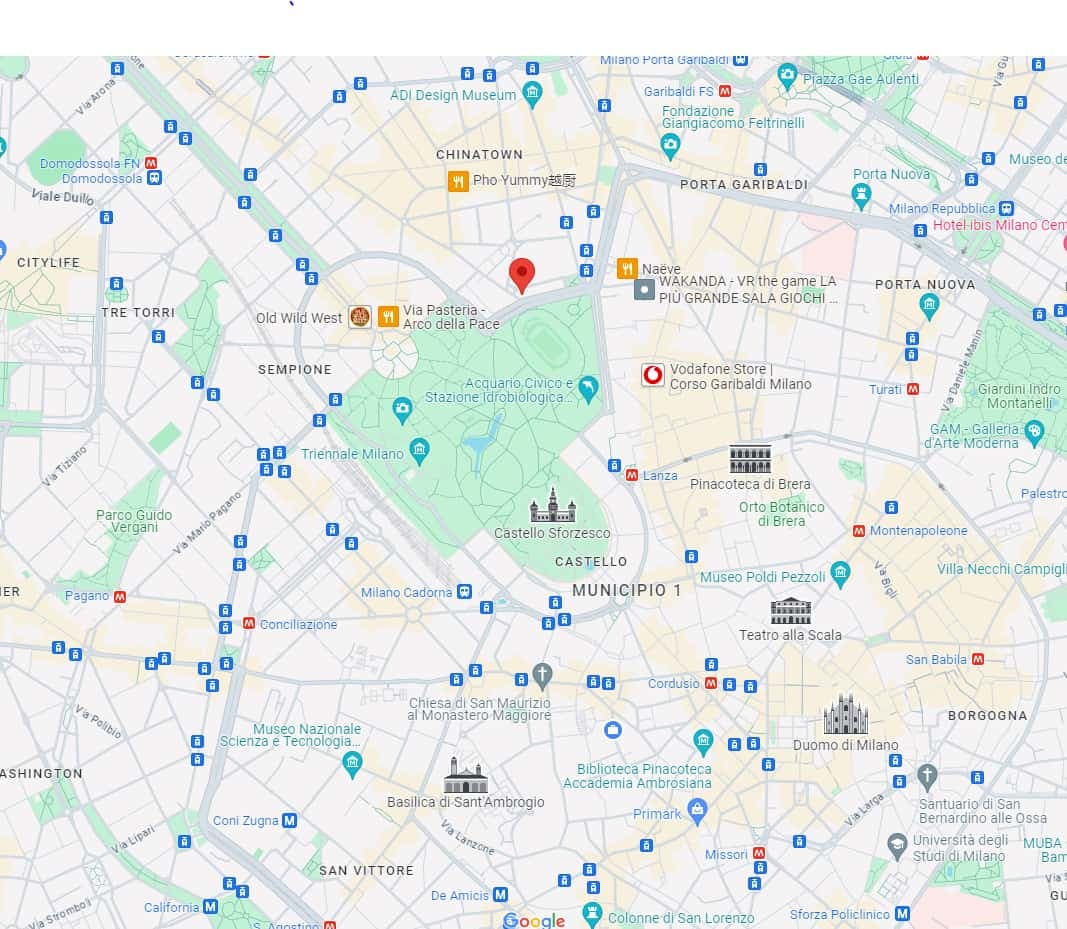The height and width of the screenshot is (929, 1067).
Task: Open the Sforza Policlinico metro icon
Action: coord(902,913)
